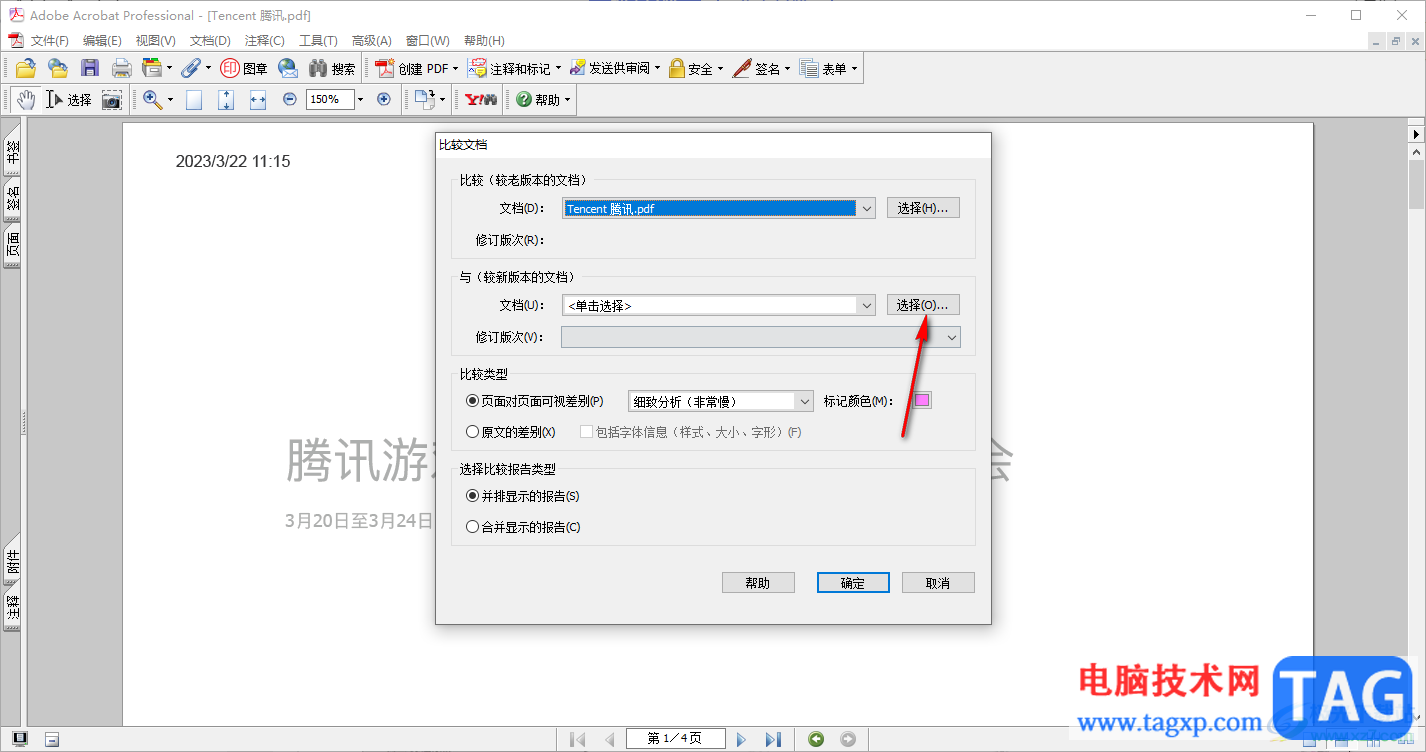Viewport: 1426px width, 752px height.
Task: Save the document with the floppy disk icon
Action: pyautogui.click(x=90, y=68)
